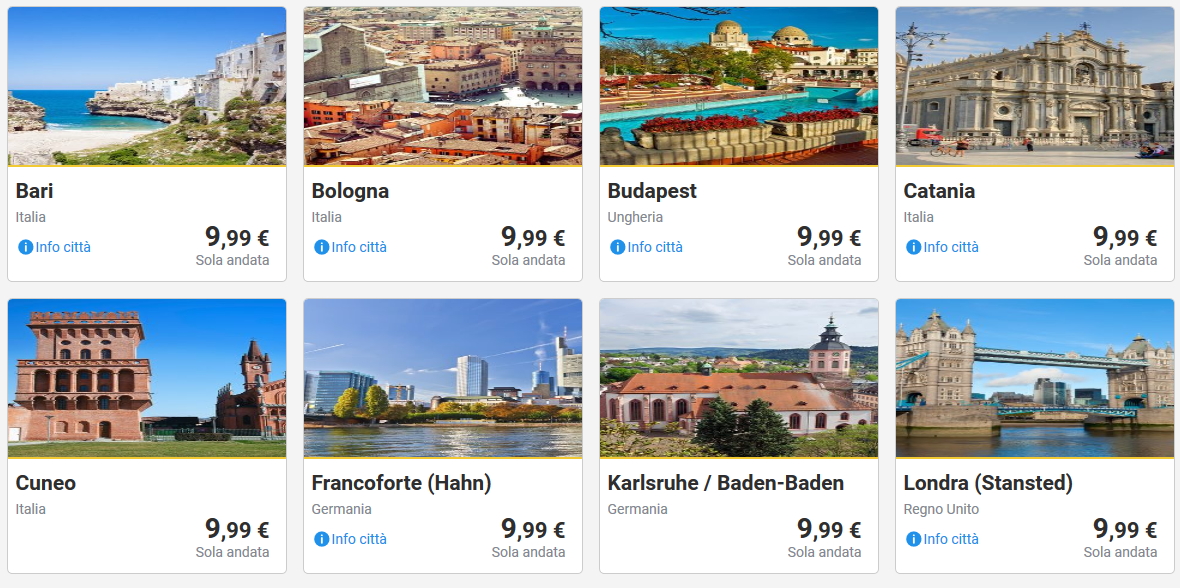This screenshot has height=588, width=1180.
Task: Open Info città link for Catania
Action: (951, 247)
